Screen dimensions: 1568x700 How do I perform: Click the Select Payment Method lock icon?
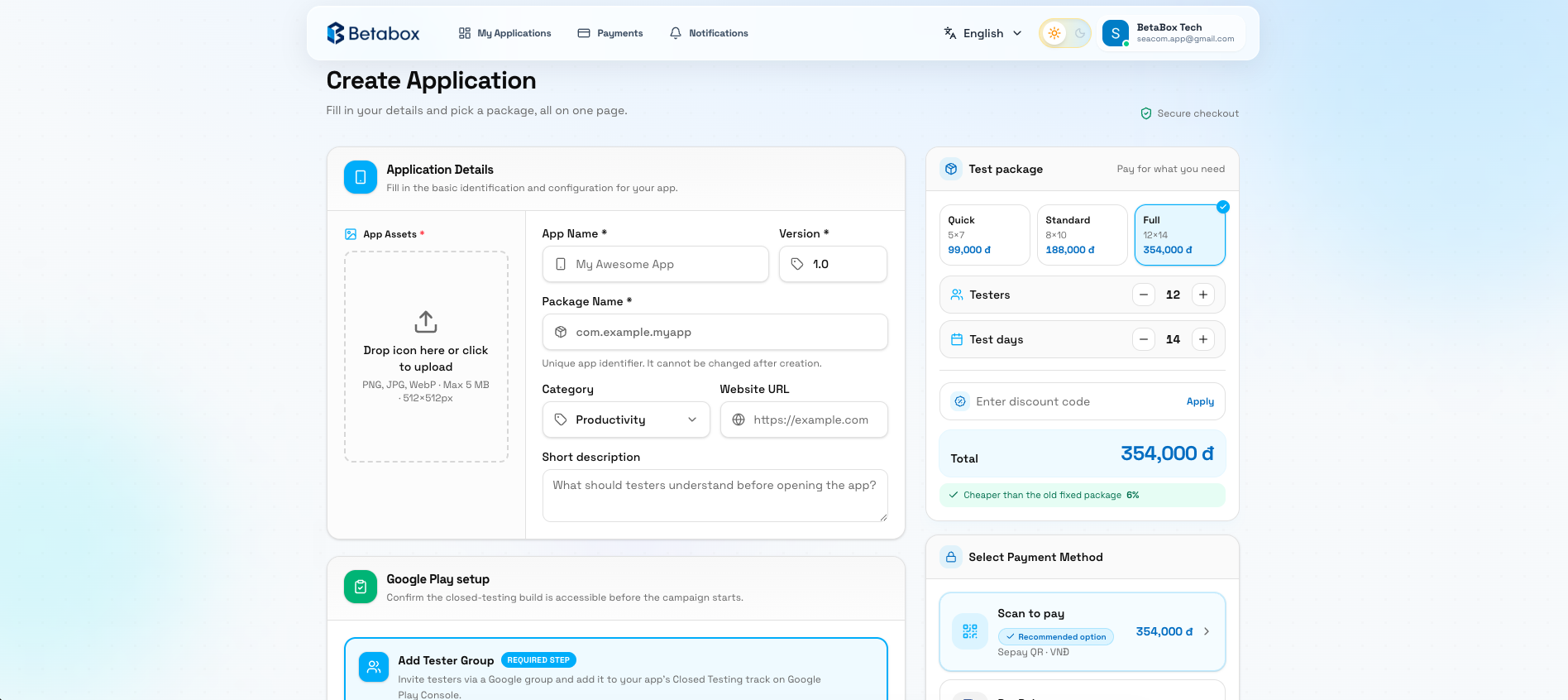click(951, 557)
